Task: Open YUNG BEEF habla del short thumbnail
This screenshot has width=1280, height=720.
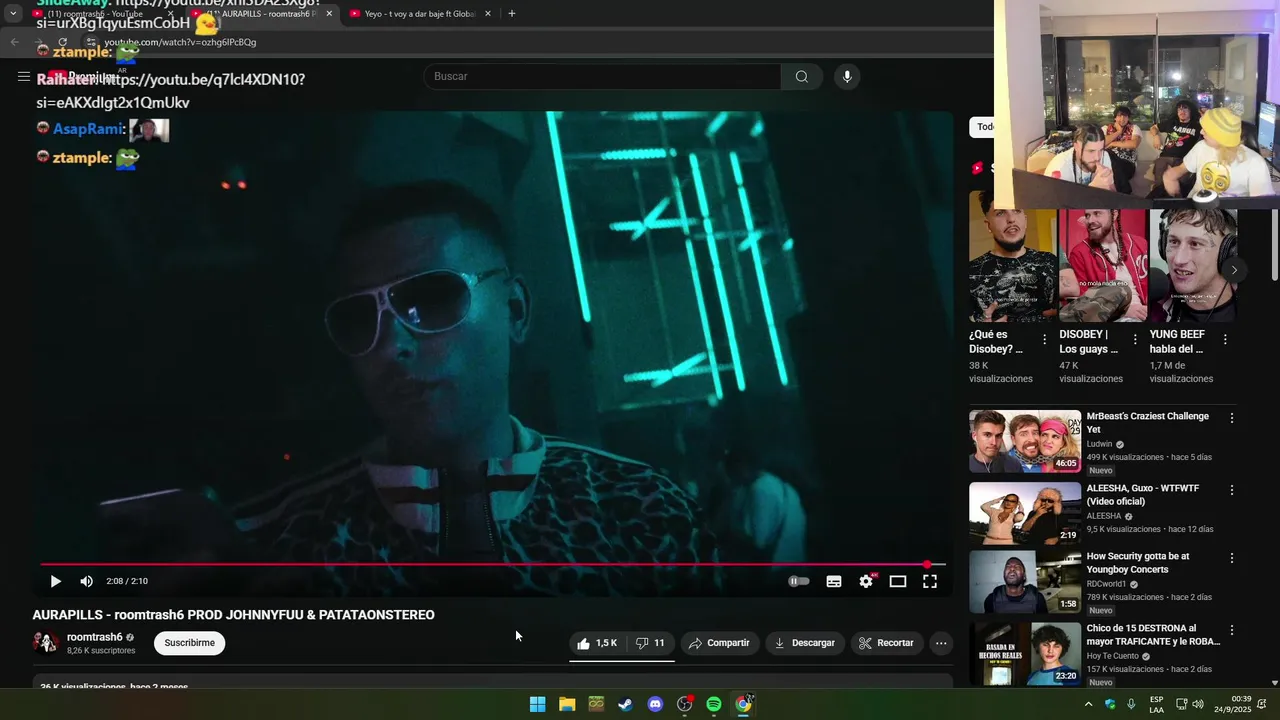Action: [1193, 265]
